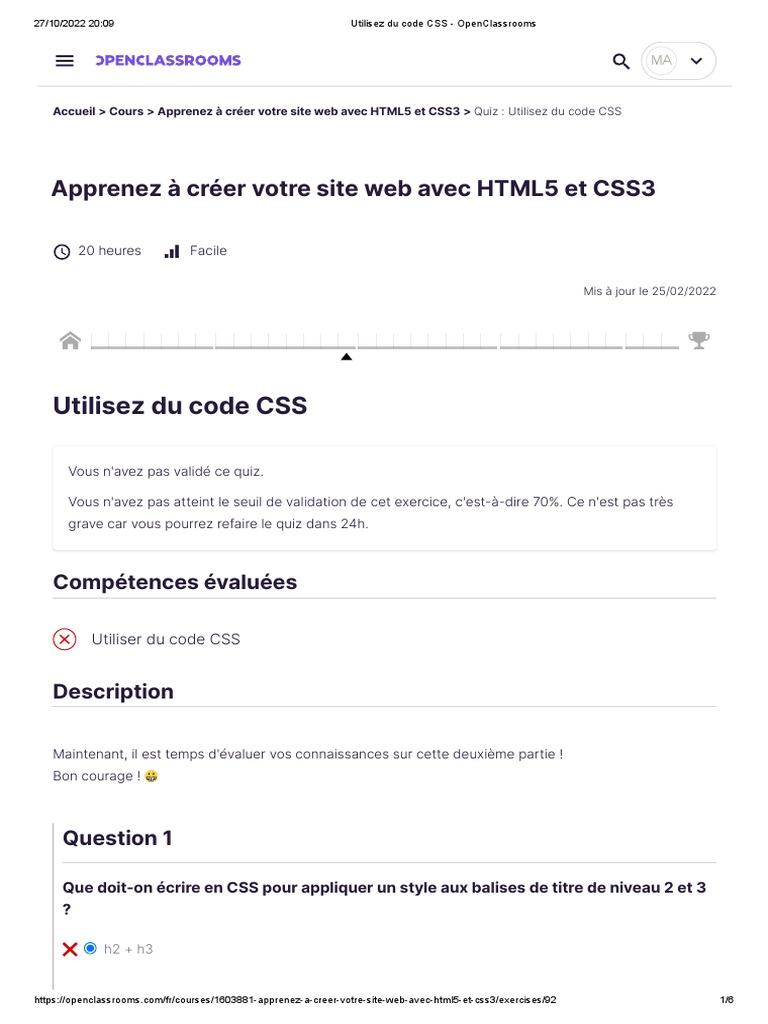Click the current-position triangle on progress bar
This screenshot has height=1024, width=768.
347,357
